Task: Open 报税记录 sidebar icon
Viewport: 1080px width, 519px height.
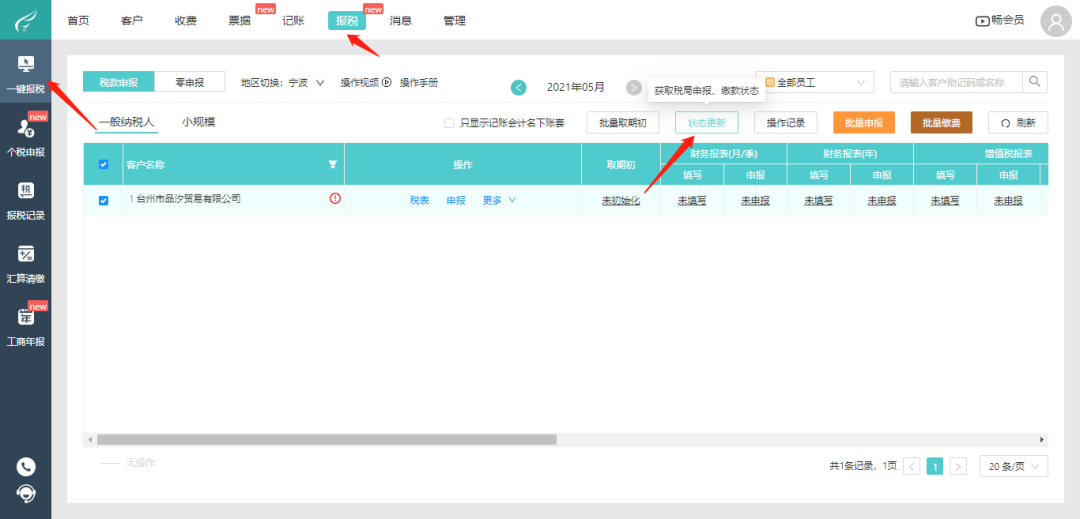Action: (25, 200)
